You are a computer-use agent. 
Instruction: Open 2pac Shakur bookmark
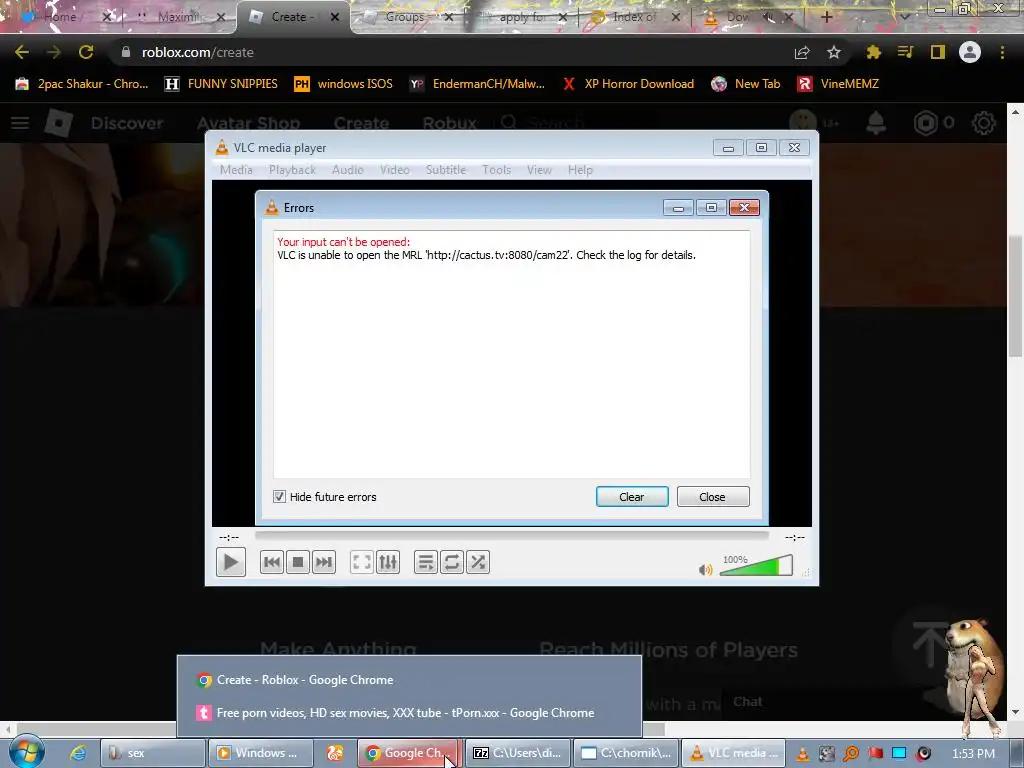tap(82, 84)
